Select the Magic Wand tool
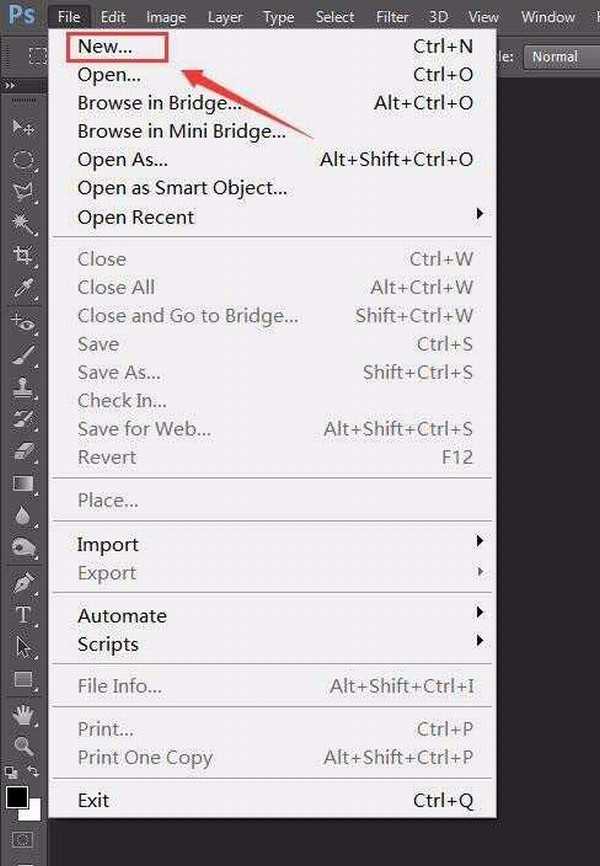 pyautogui.click(x=22, y=223)
